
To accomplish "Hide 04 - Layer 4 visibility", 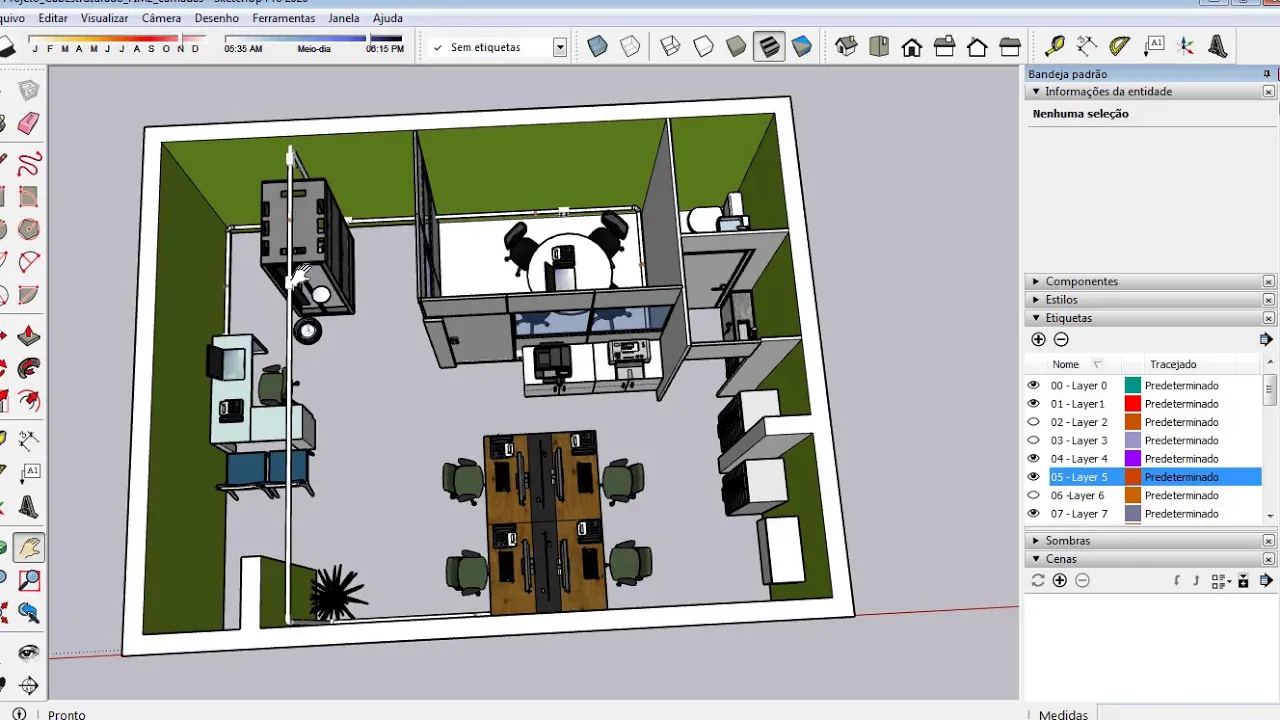I will coord(1034,458).
